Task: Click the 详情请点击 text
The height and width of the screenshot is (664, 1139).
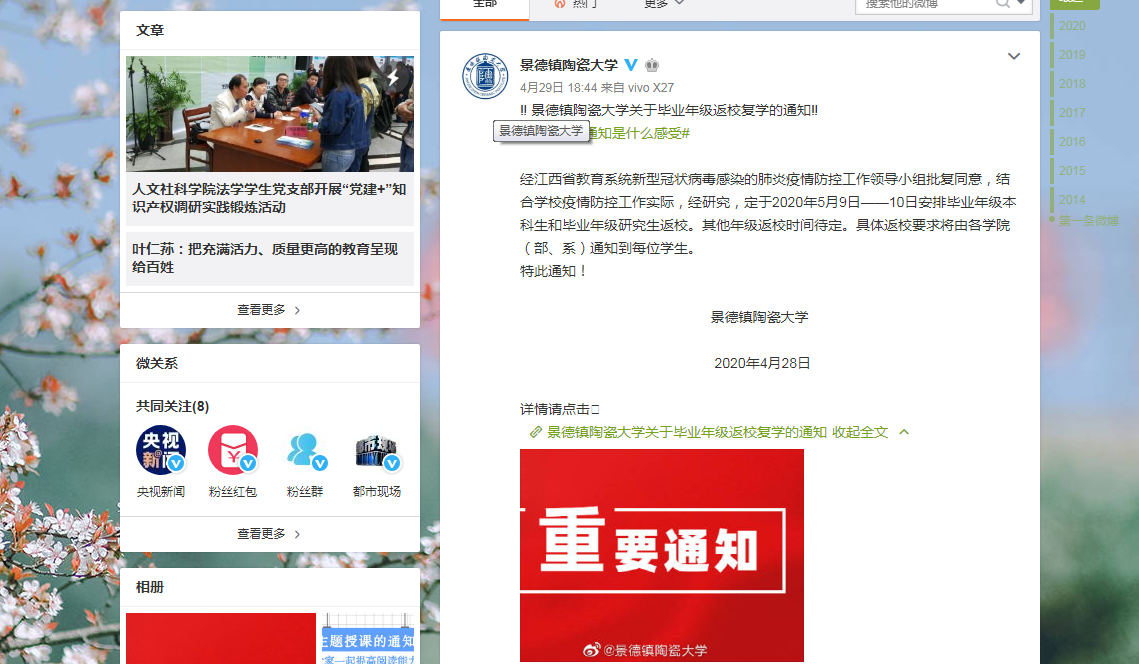Action: [559, 409]
